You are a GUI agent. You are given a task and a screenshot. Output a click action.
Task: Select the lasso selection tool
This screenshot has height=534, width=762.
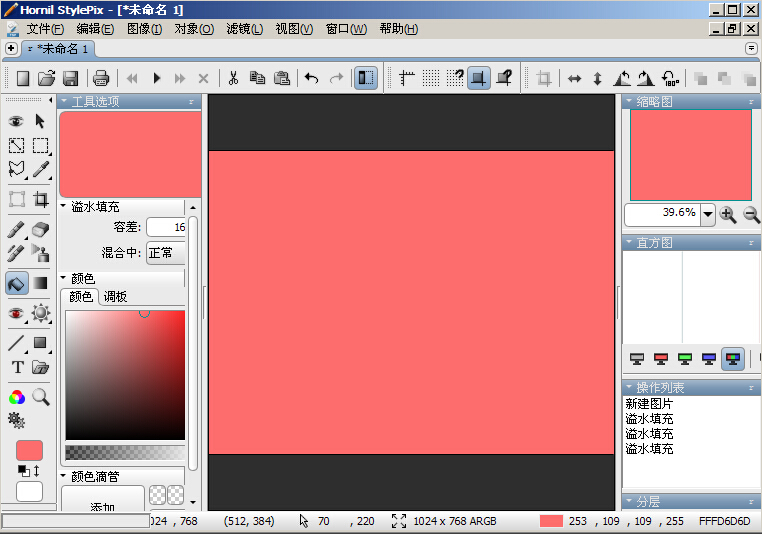(17, 169)
